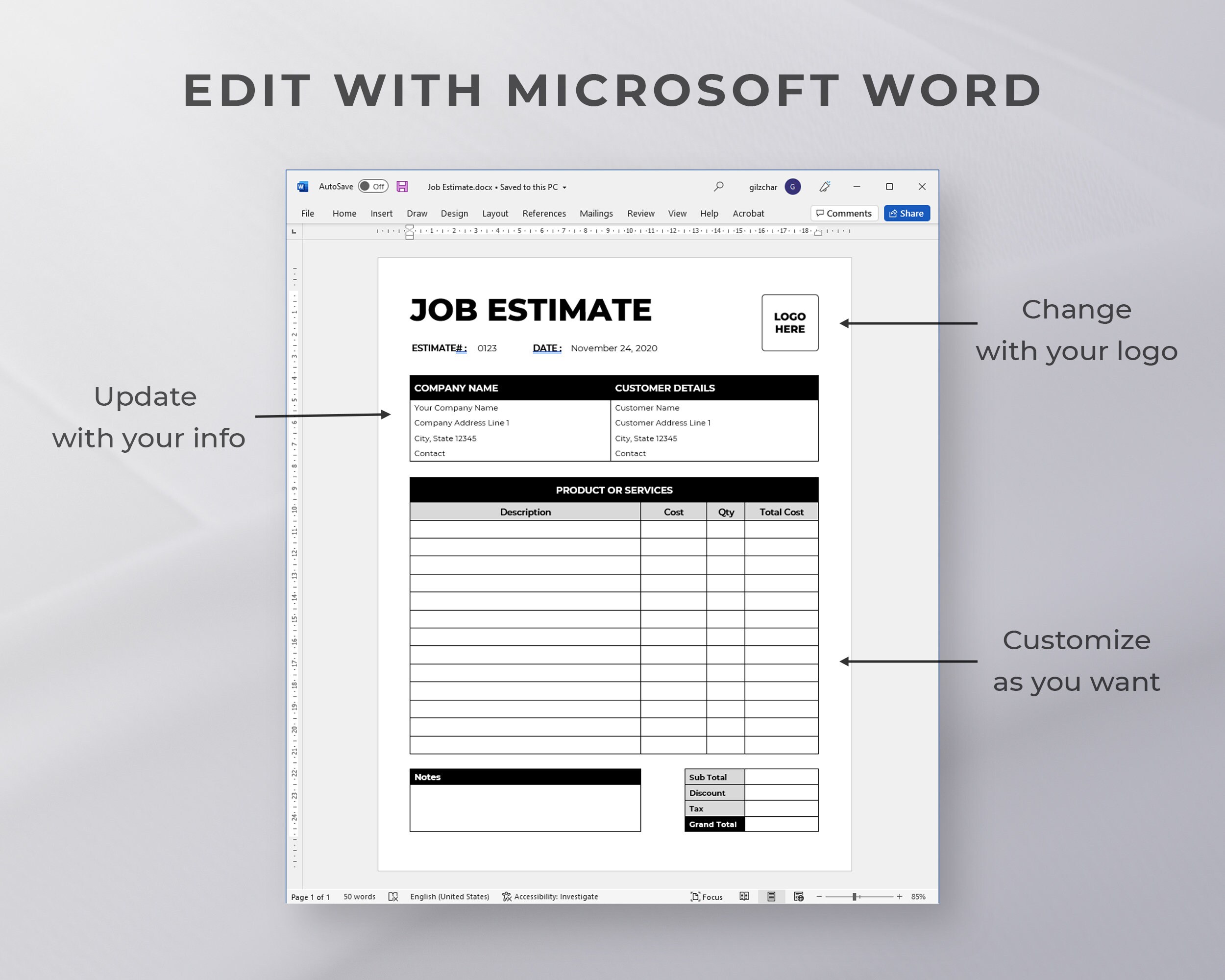Switch to Read Mode view icon
1225x980 pixels.
pyautogui.click(x=745, y=897)
